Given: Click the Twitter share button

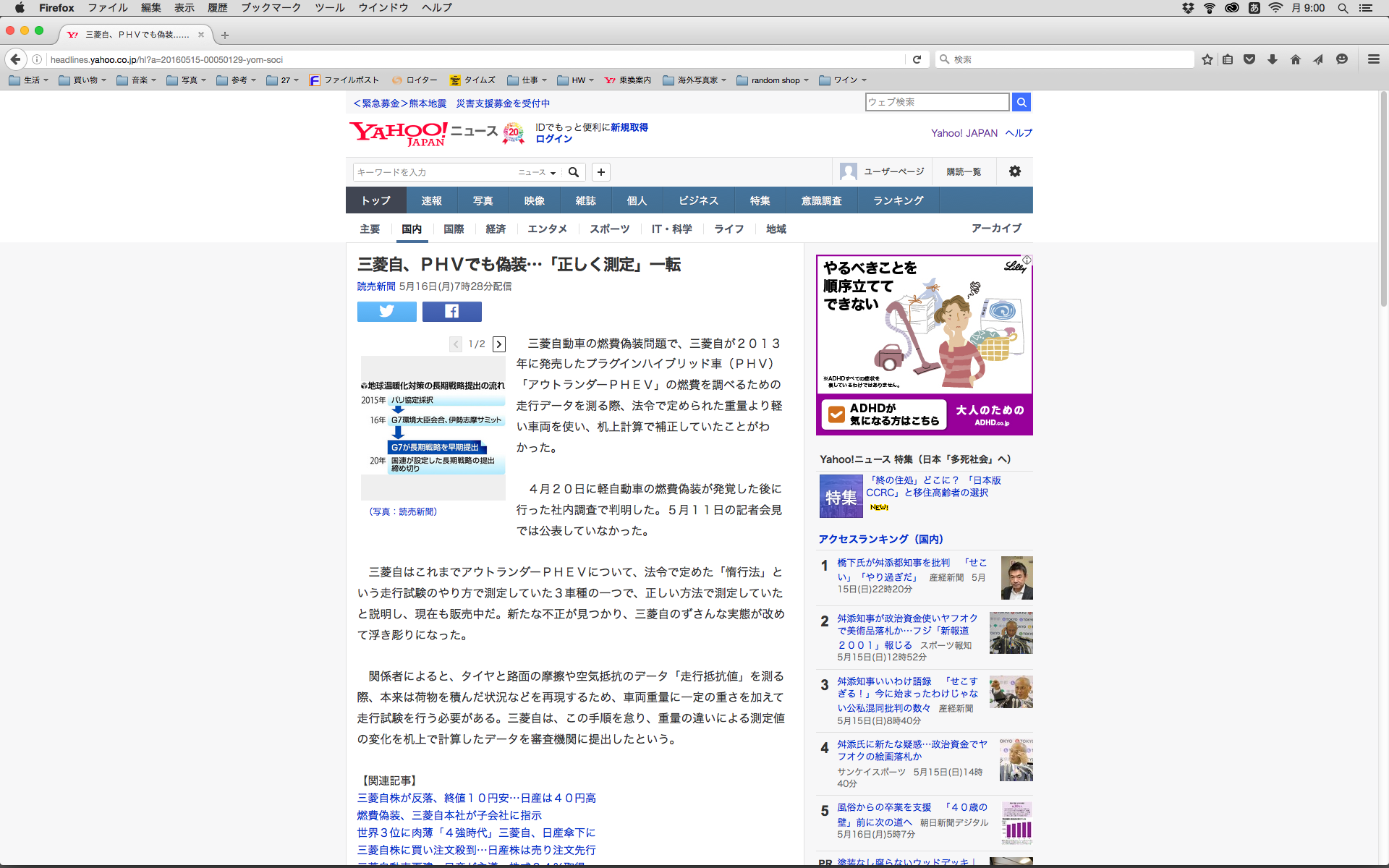Looking at the screenshot, I should tap(386, 311).
